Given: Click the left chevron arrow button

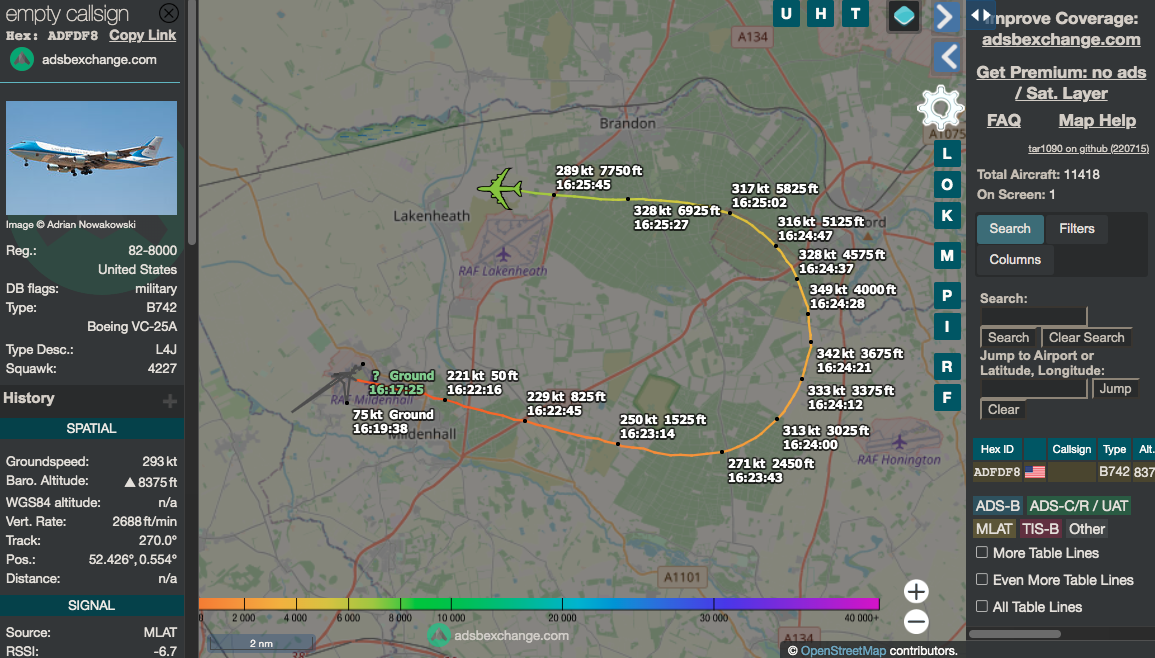Looking at the screenshot, I should (x=947, y=57).
